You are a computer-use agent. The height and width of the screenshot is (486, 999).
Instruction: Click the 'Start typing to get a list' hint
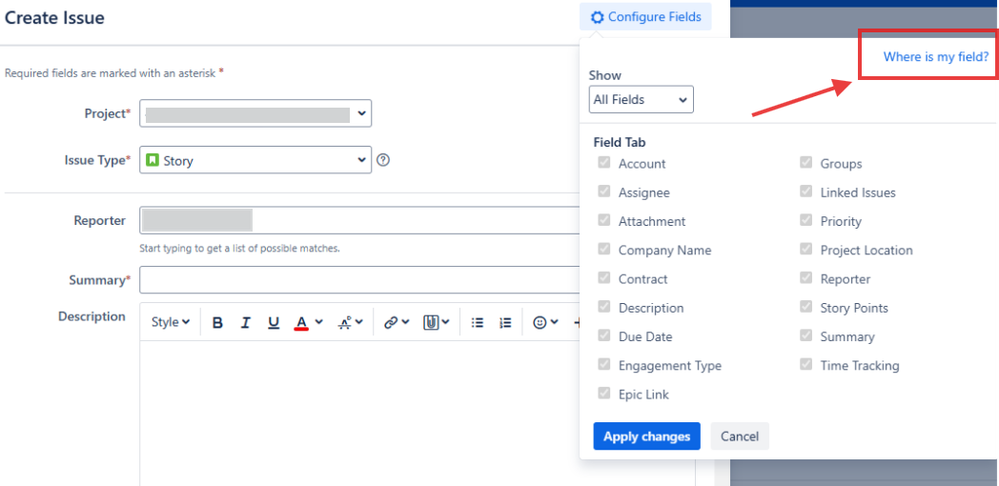point(240,248)
